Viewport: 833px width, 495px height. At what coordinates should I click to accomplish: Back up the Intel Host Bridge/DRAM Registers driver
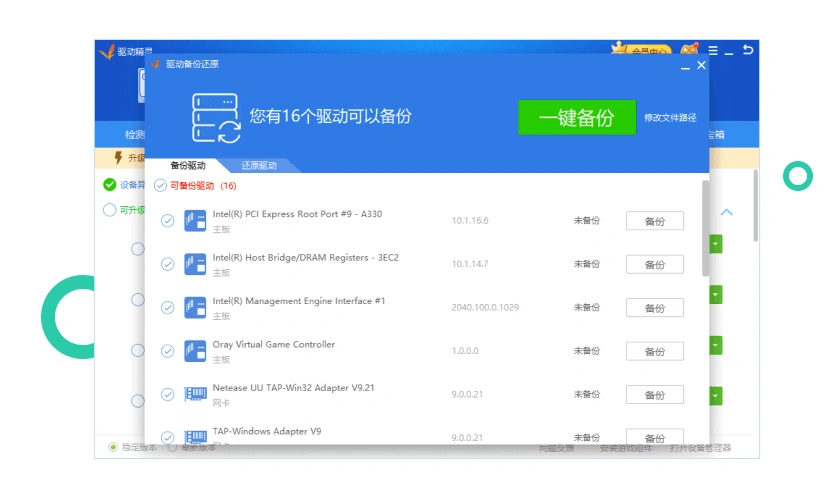tap(654, 264)
